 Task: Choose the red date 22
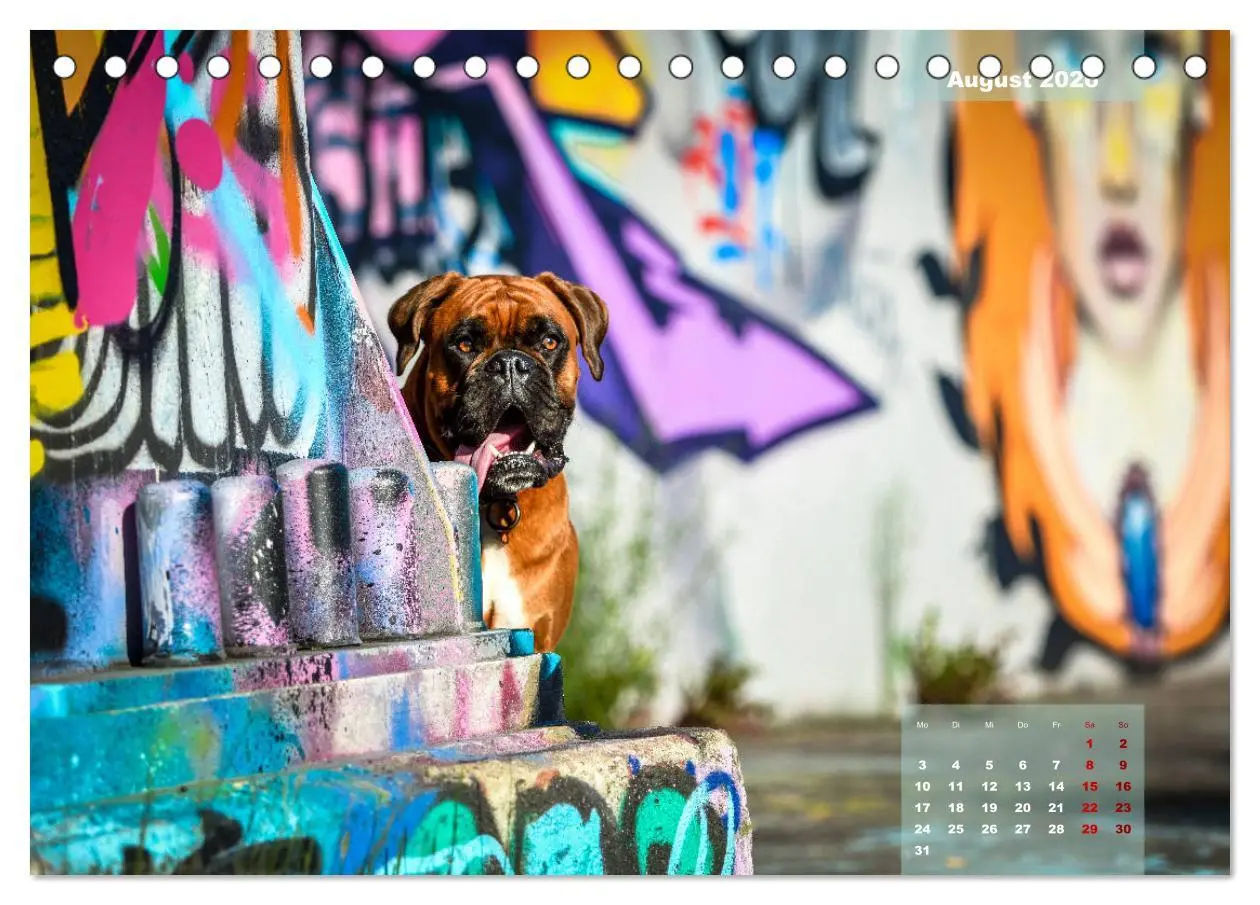tap(1089, 808)
